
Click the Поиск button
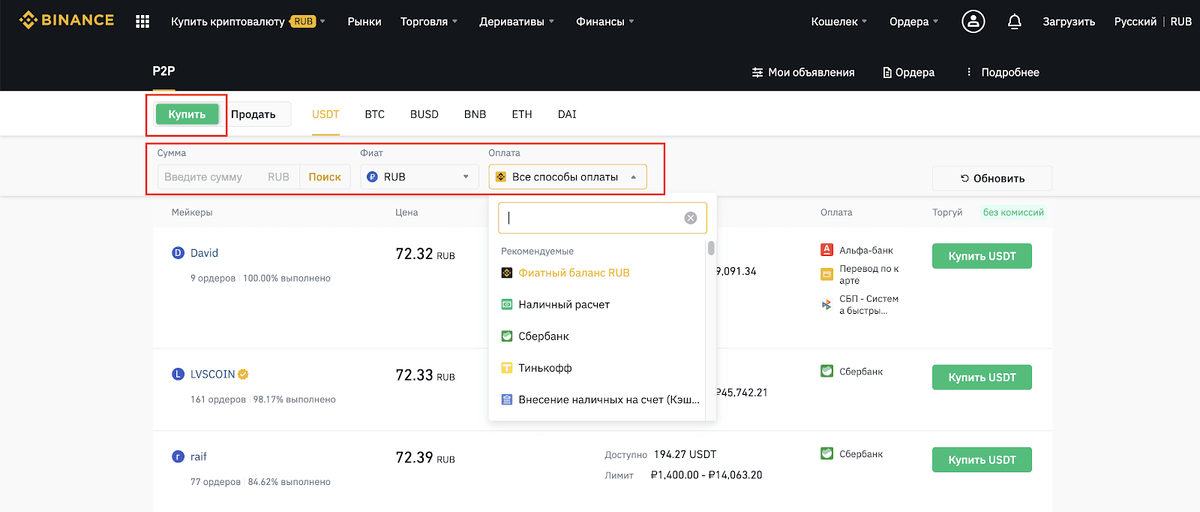click(x=325, y=177)
